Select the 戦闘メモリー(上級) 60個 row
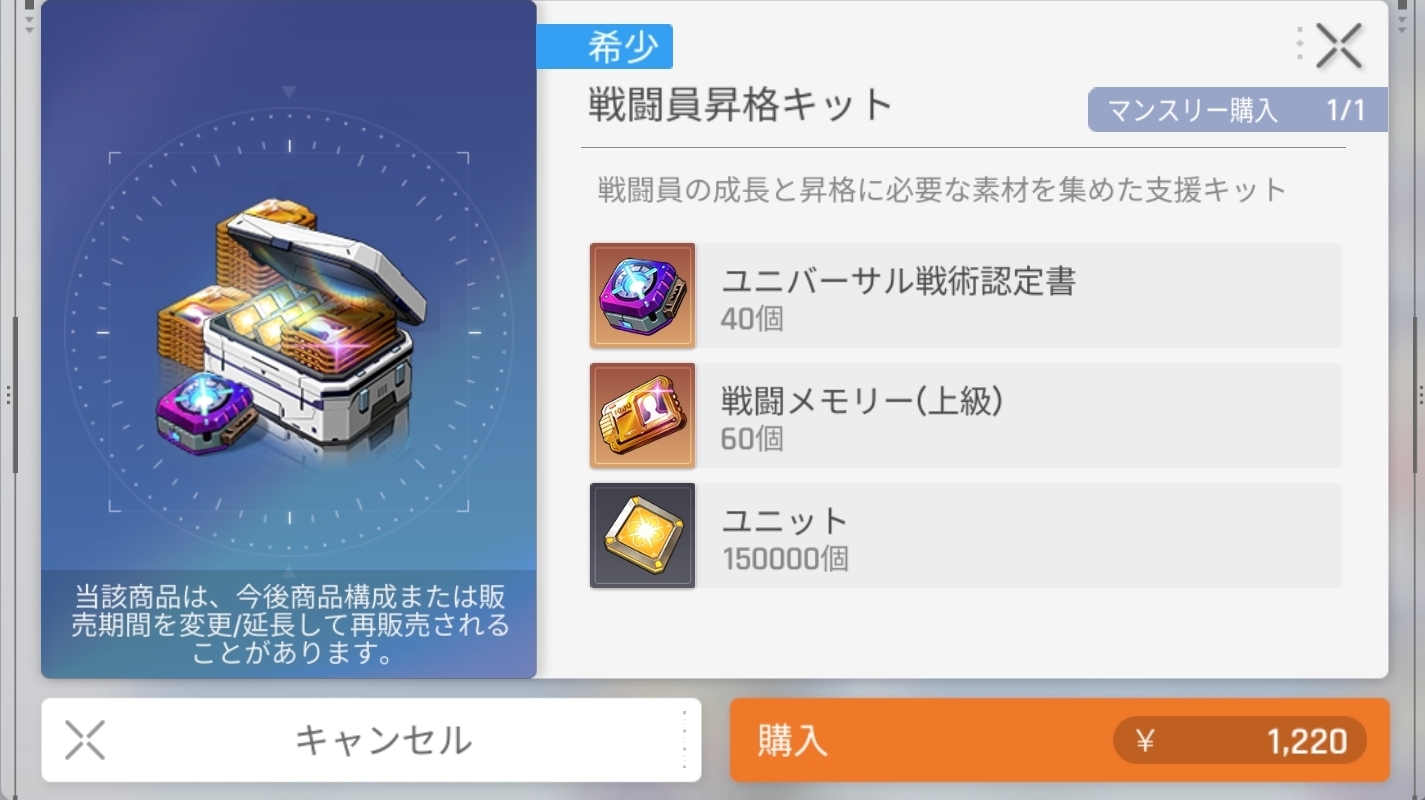Image resolution: width=1425 pixels, height=800 pixels. click(965, 416)
